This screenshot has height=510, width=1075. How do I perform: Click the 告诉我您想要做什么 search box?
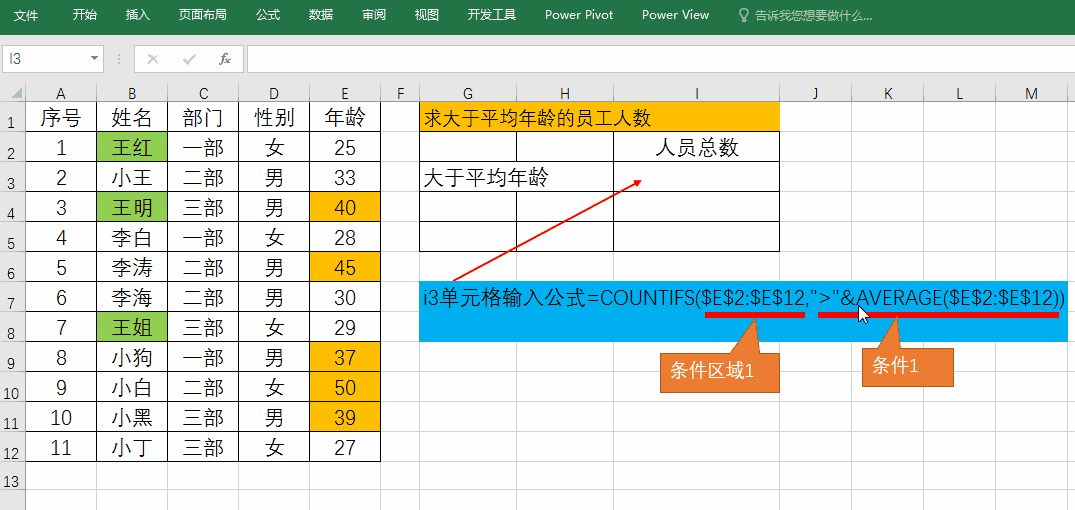(813, 15)
